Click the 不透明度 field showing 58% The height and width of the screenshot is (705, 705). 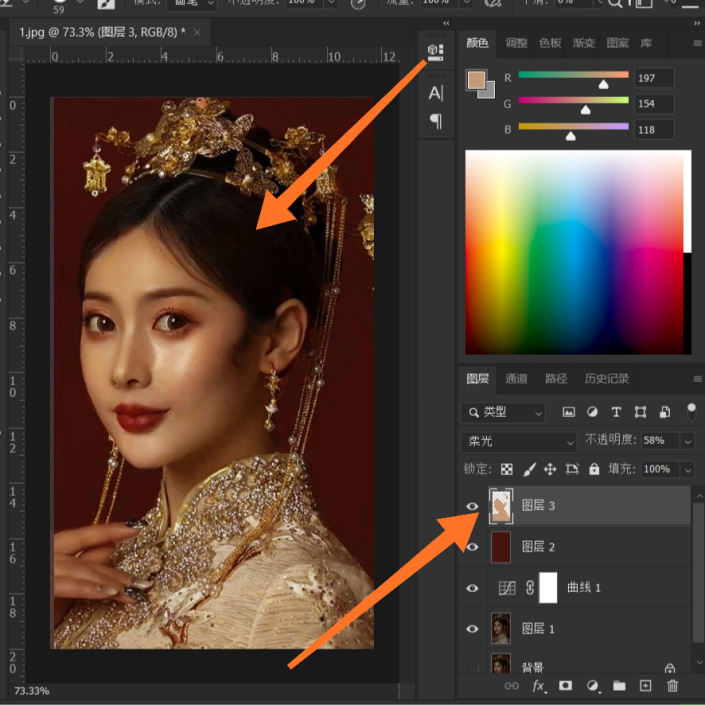coord(660,441)
